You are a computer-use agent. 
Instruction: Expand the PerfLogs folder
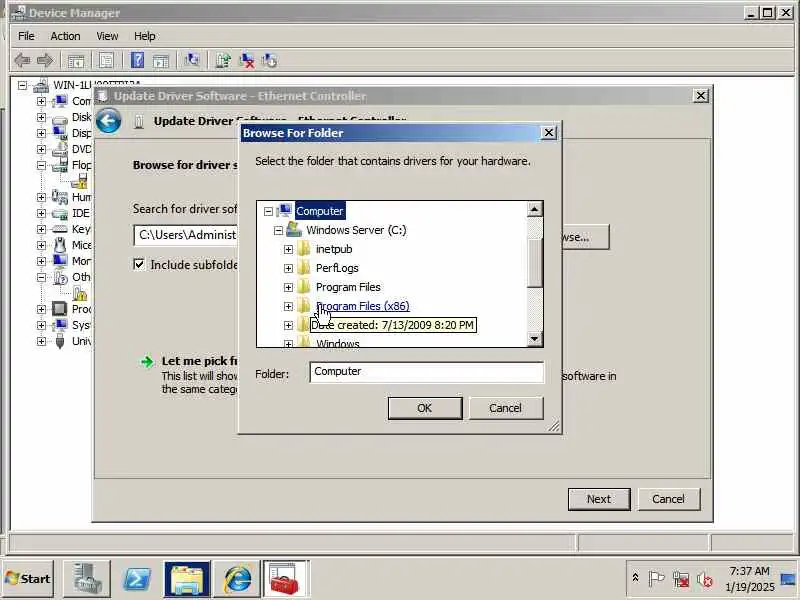288,268
